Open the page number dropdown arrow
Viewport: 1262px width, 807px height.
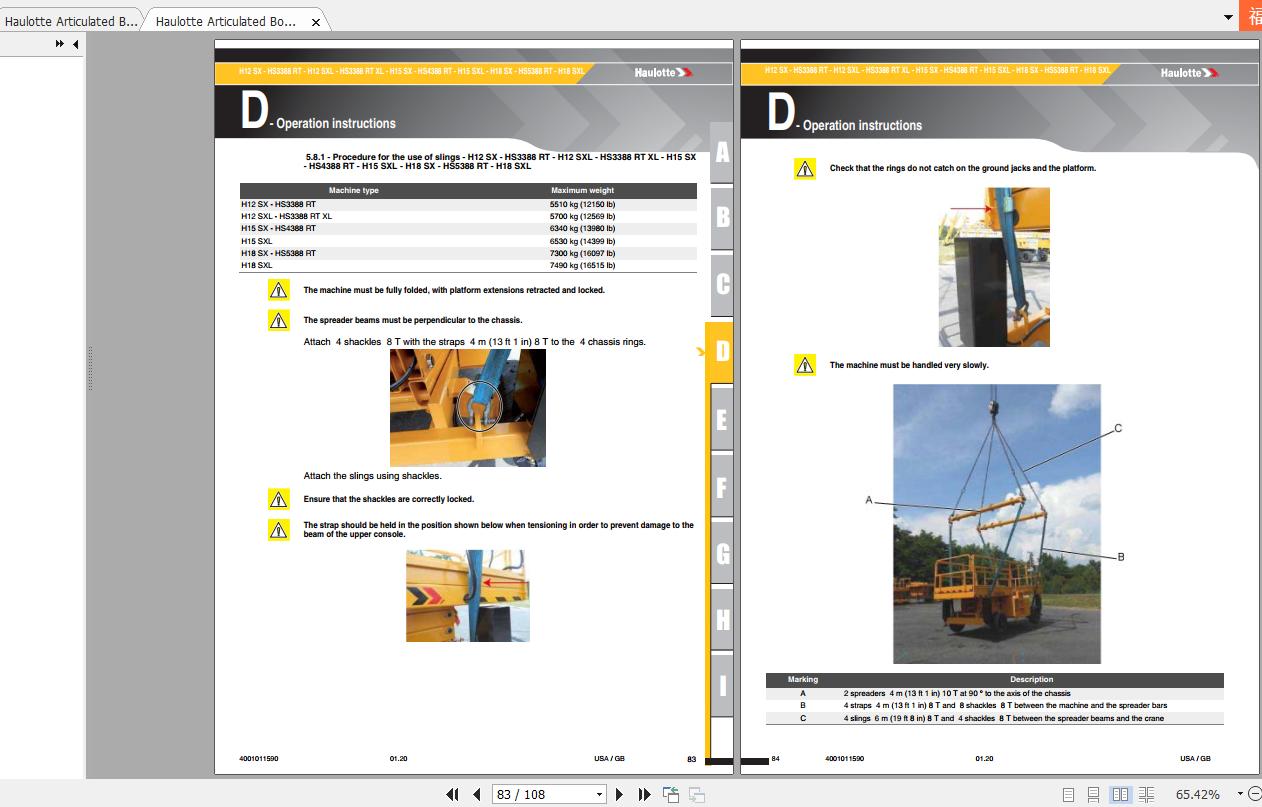[599, 794]
